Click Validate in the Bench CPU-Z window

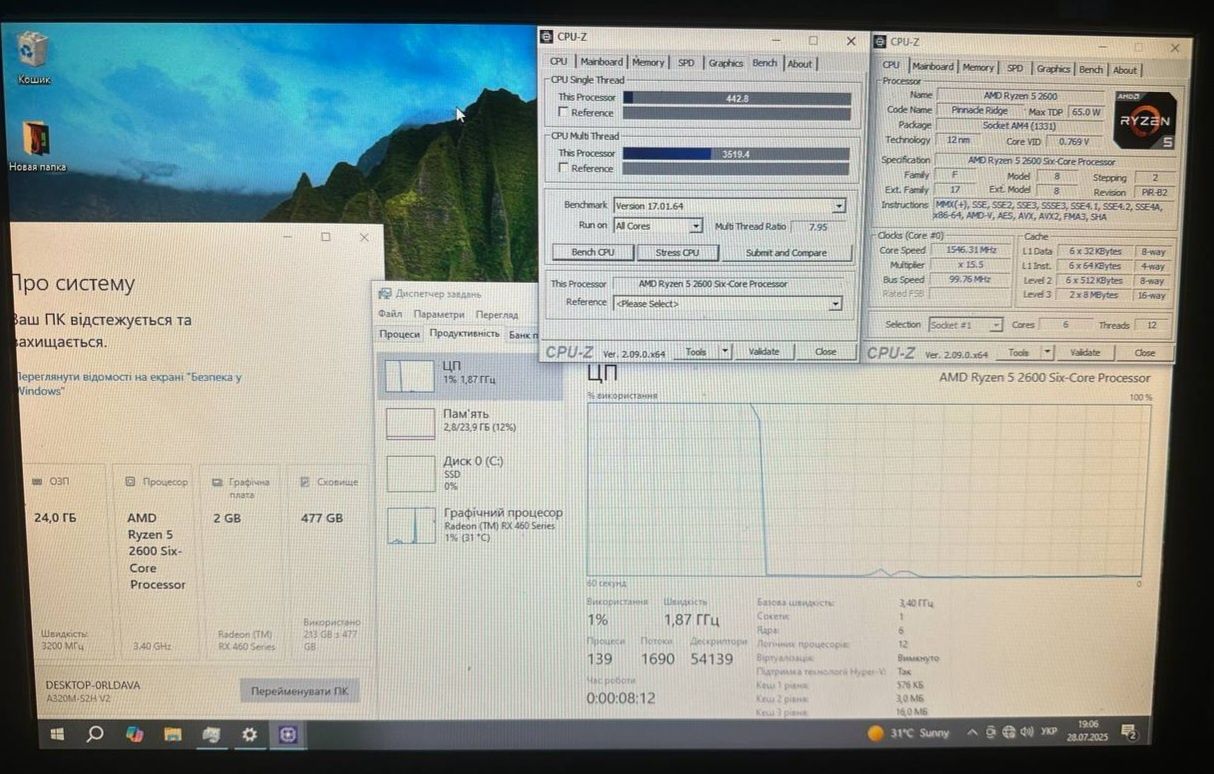pos(764,352)
